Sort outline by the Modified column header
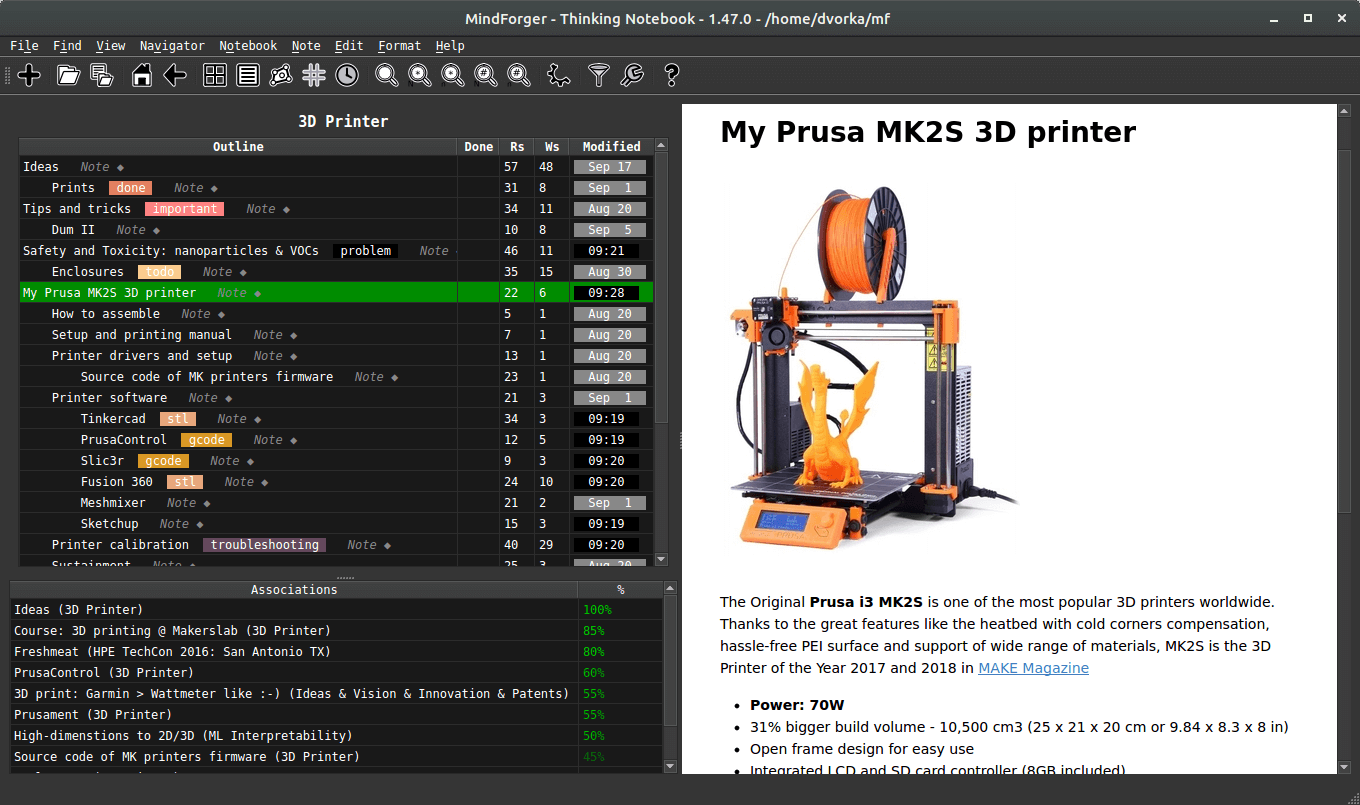The width and height of the screenshot is (1360, 805). [611, 146]
